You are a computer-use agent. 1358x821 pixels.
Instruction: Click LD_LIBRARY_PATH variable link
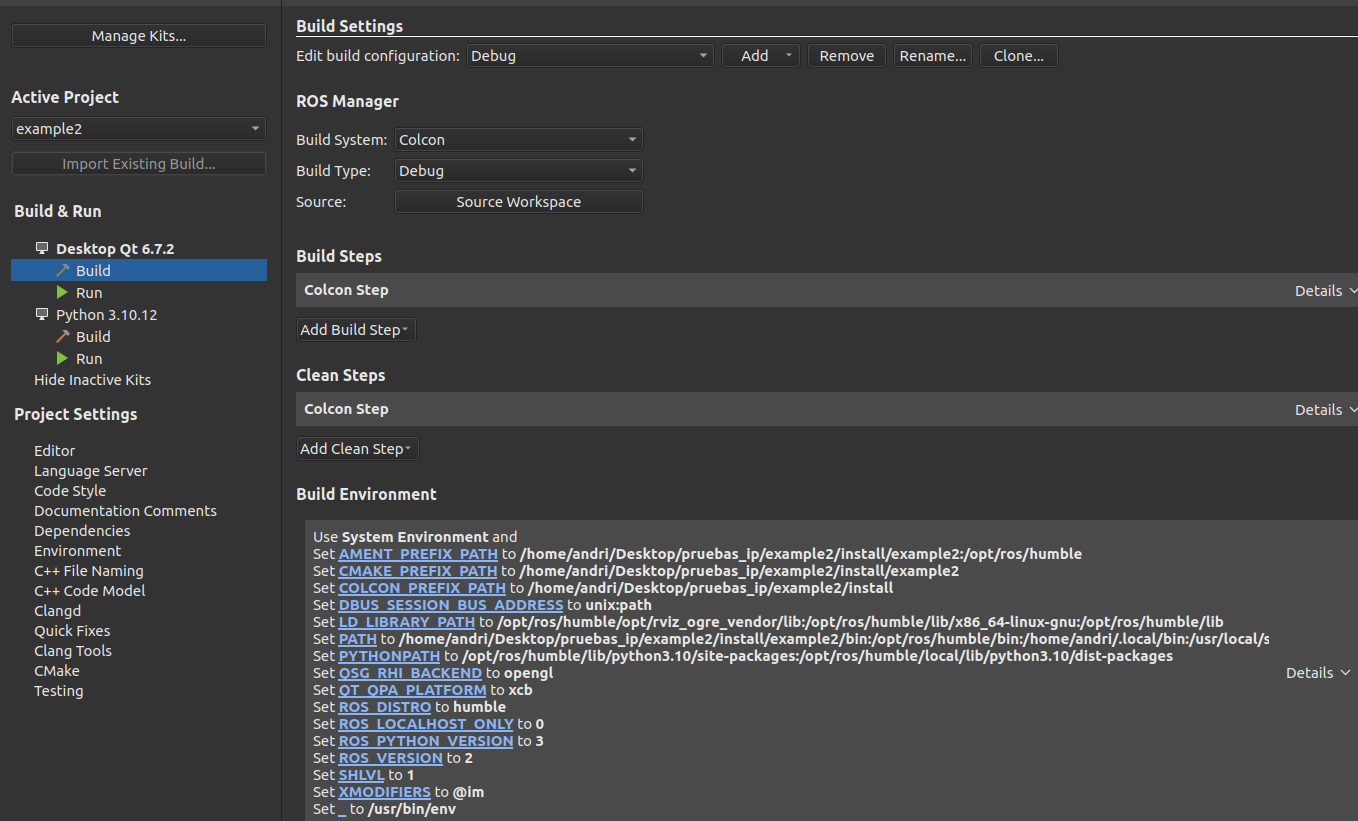click(407, 622)
